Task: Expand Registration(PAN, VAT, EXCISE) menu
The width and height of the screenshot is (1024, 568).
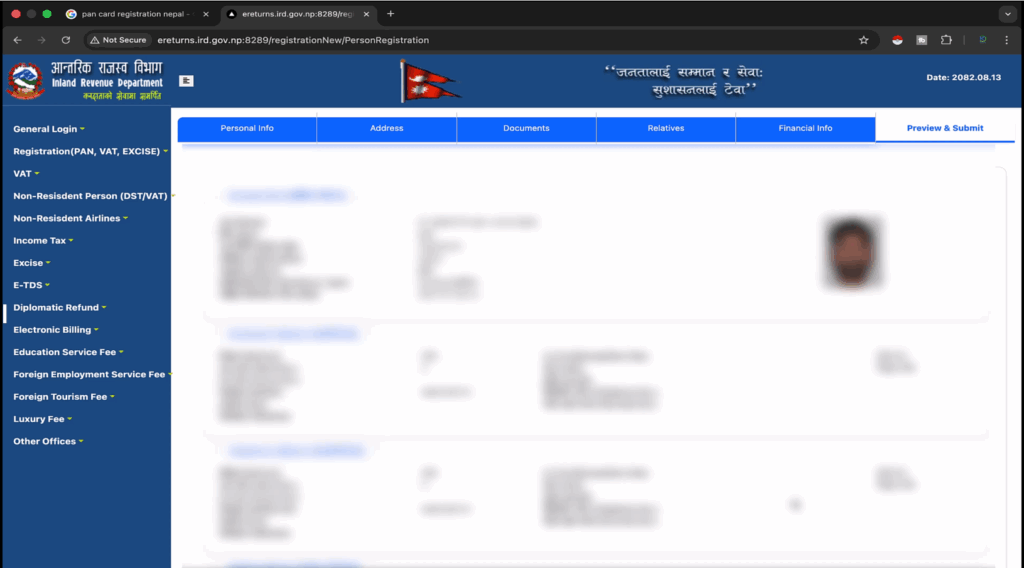Action: 90,151
